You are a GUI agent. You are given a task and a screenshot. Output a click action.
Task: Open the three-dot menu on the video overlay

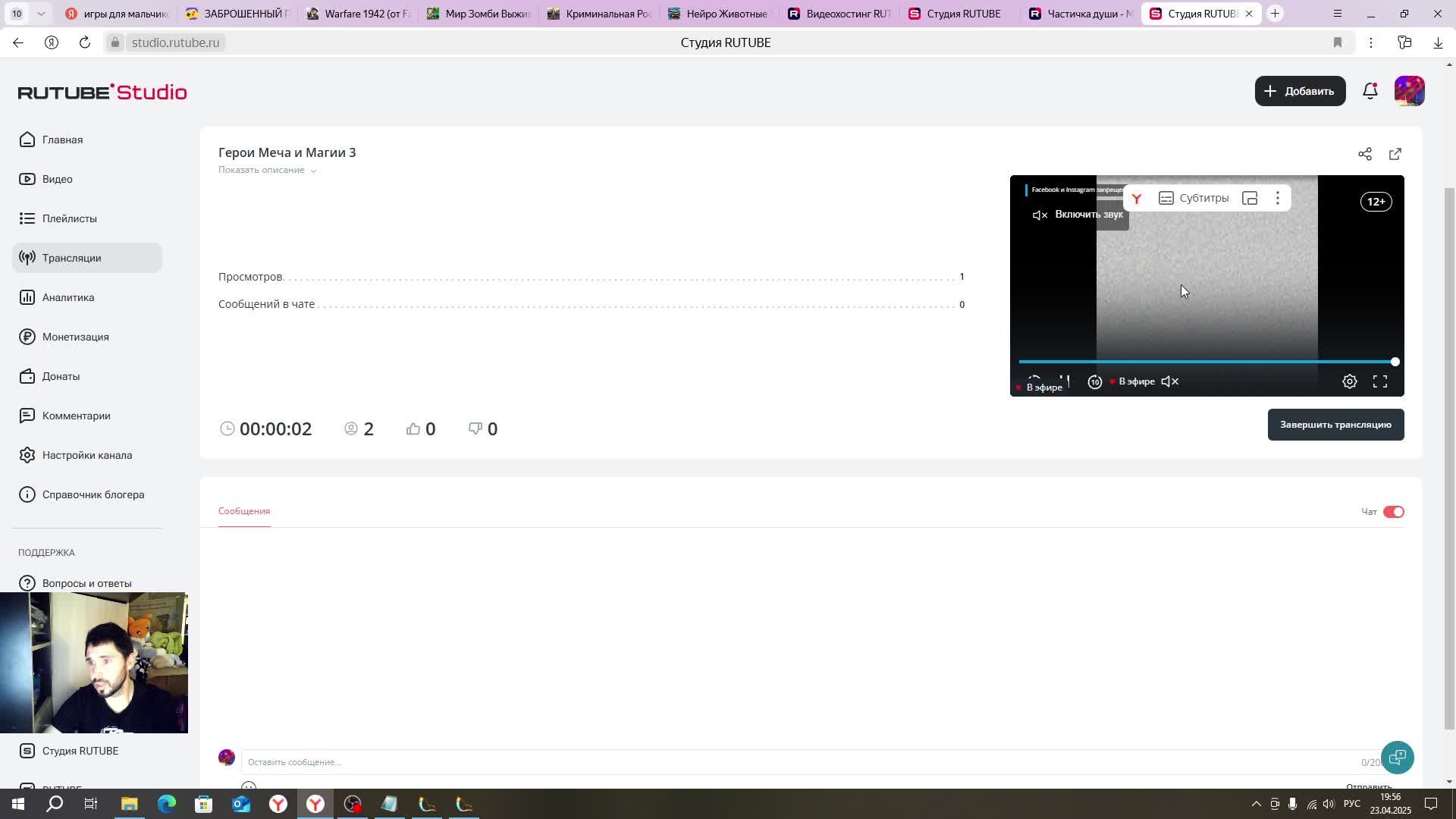point(1278,199)
